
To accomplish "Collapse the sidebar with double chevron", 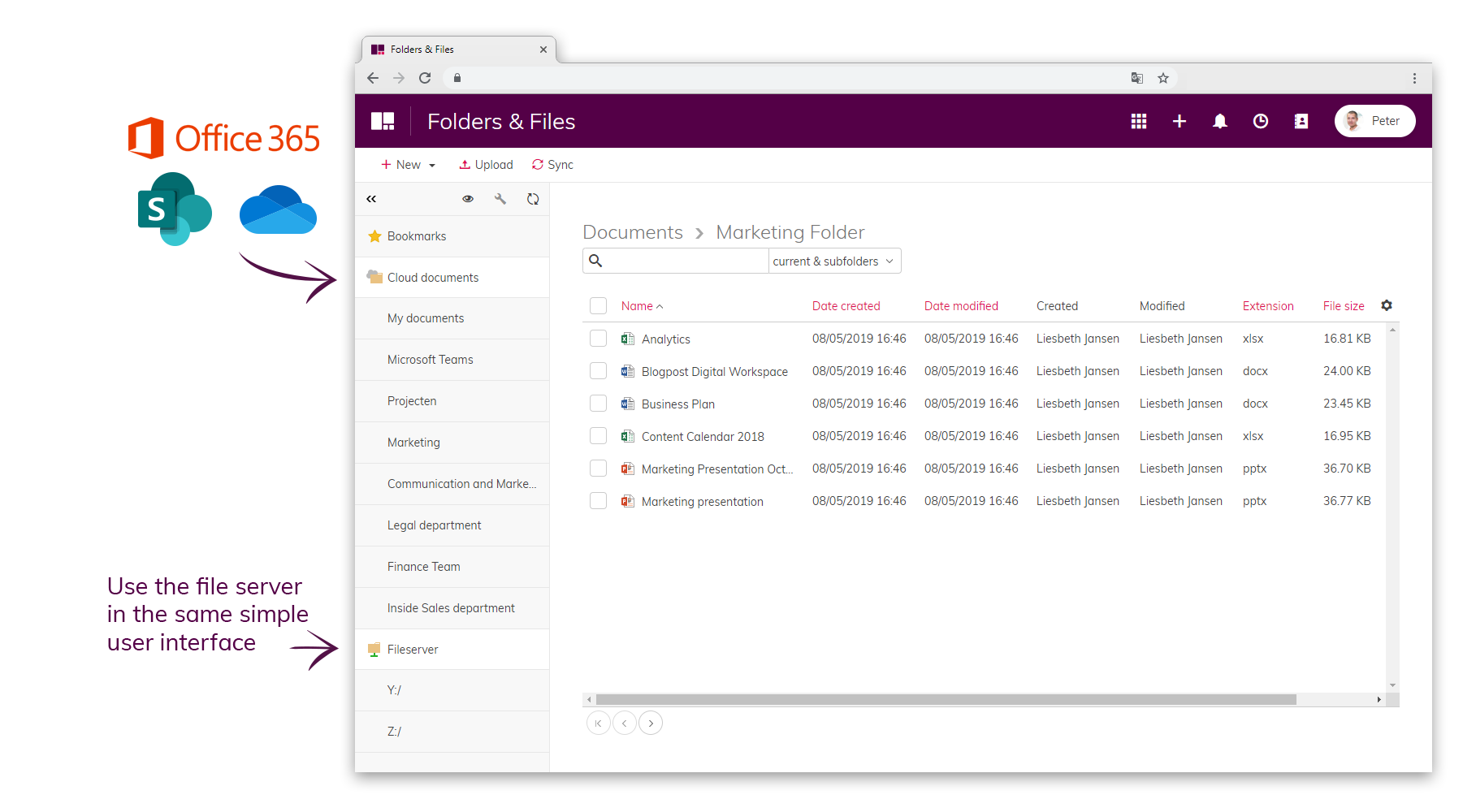I will point(371,199).
